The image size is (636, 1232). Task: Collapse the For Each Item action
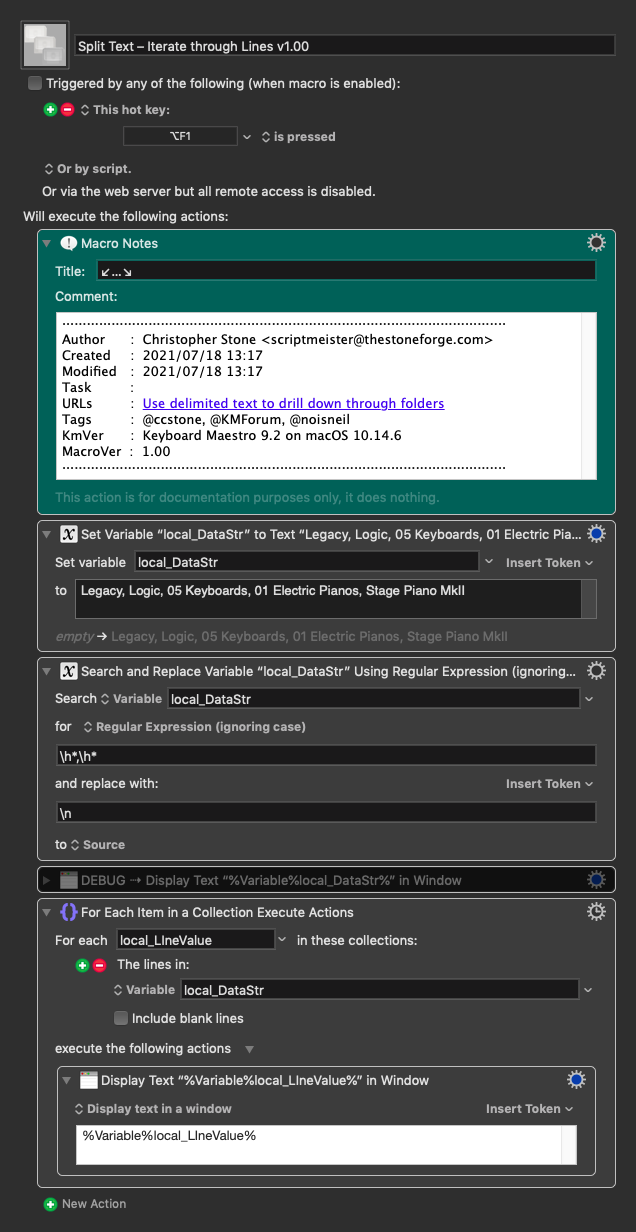[x=45, y=912]
